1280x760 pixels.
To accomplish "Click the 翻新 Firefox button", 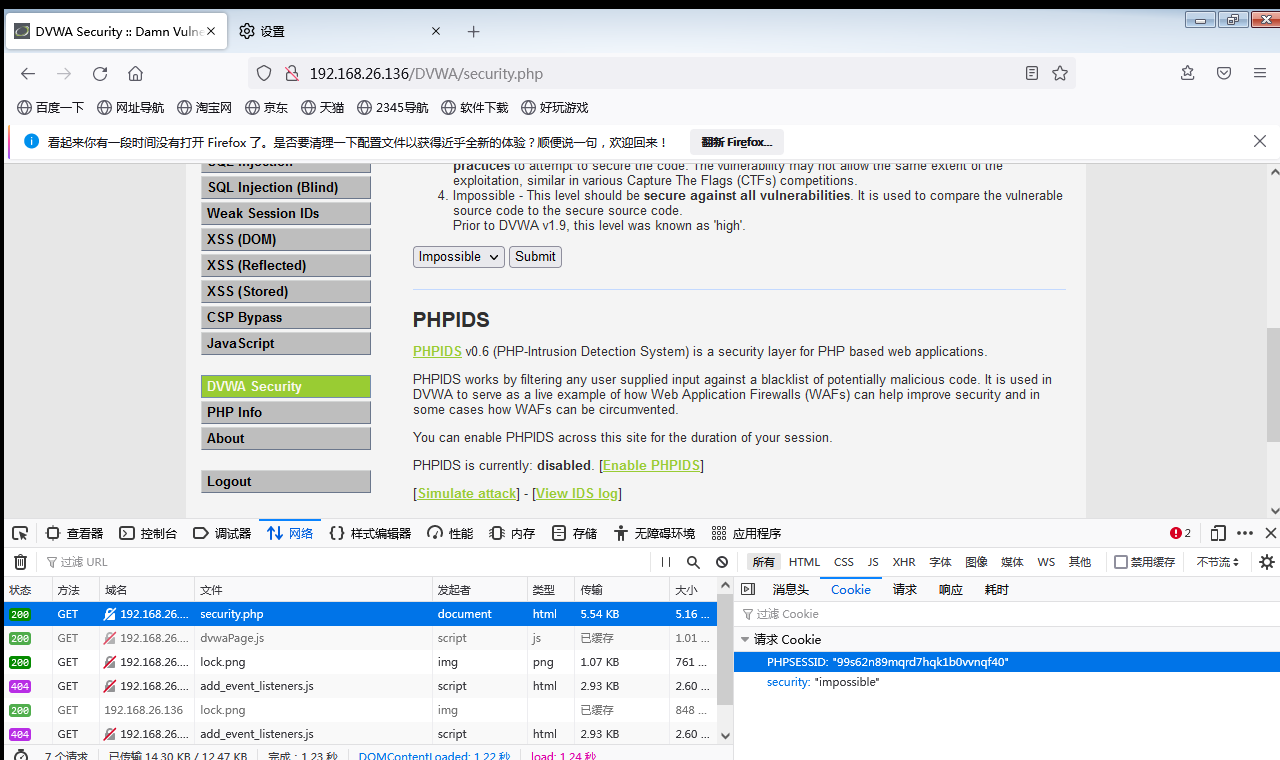I will pos(737,142).
